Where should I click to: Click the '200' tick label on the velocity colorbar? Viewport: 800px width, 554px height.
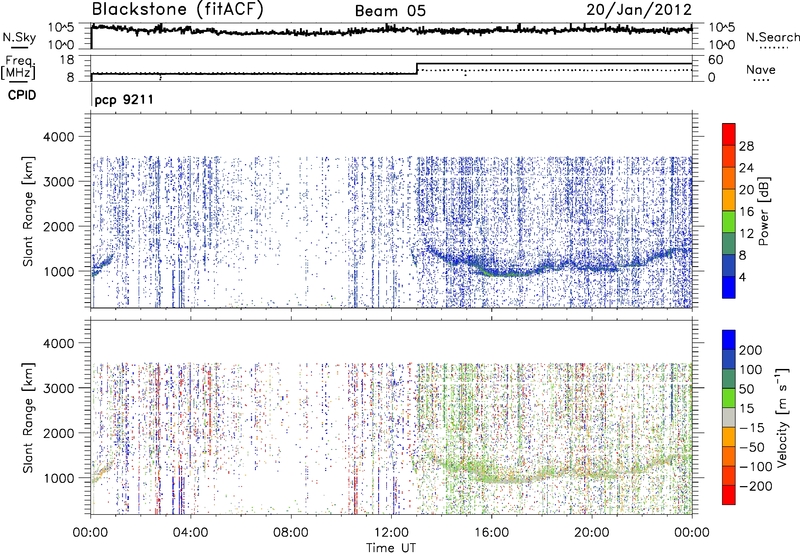tap(751, 350)
